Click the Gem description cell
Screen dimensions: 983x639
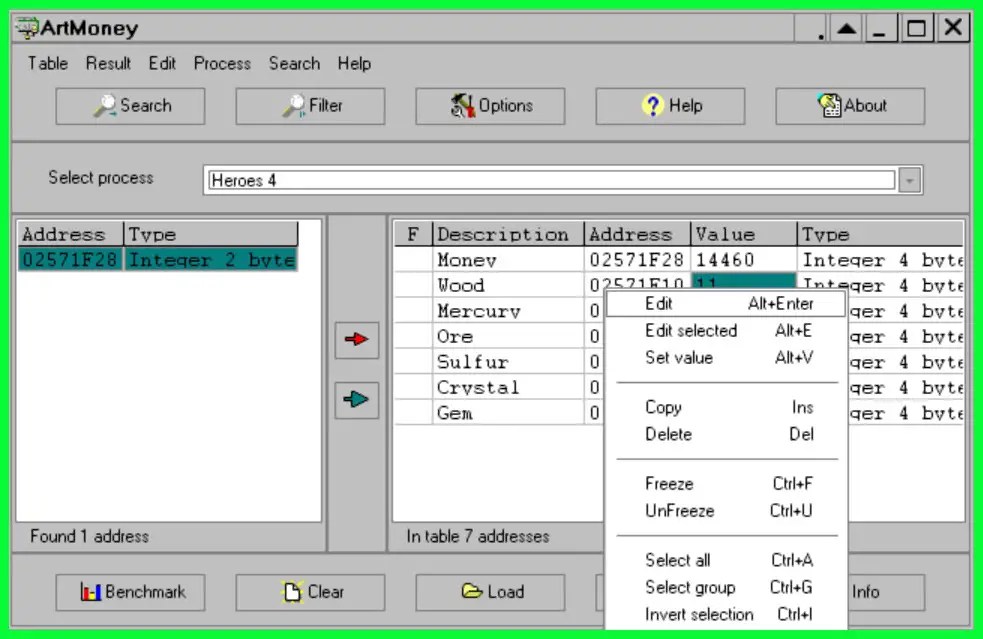[x=508, y=413]
